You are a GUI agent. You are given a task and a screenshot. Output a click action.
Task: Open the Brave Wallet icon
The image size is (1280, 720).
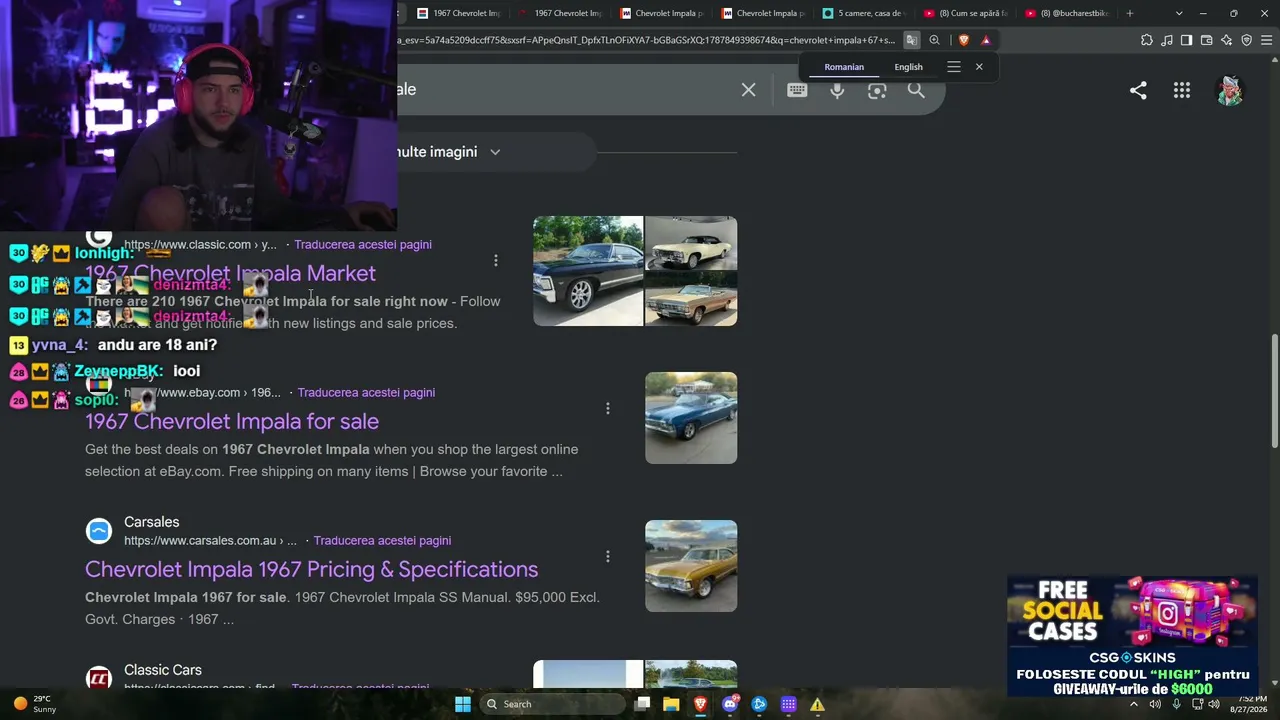[x=1206, y=40]
